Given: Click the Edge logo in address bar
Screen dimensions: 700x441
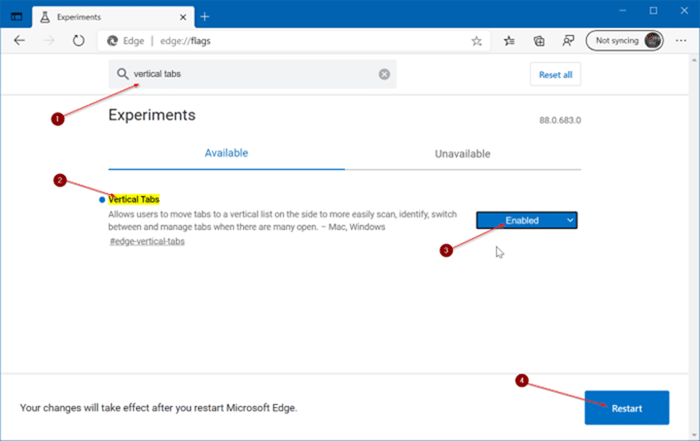Looking at the screenshot, I should (112, 41).
